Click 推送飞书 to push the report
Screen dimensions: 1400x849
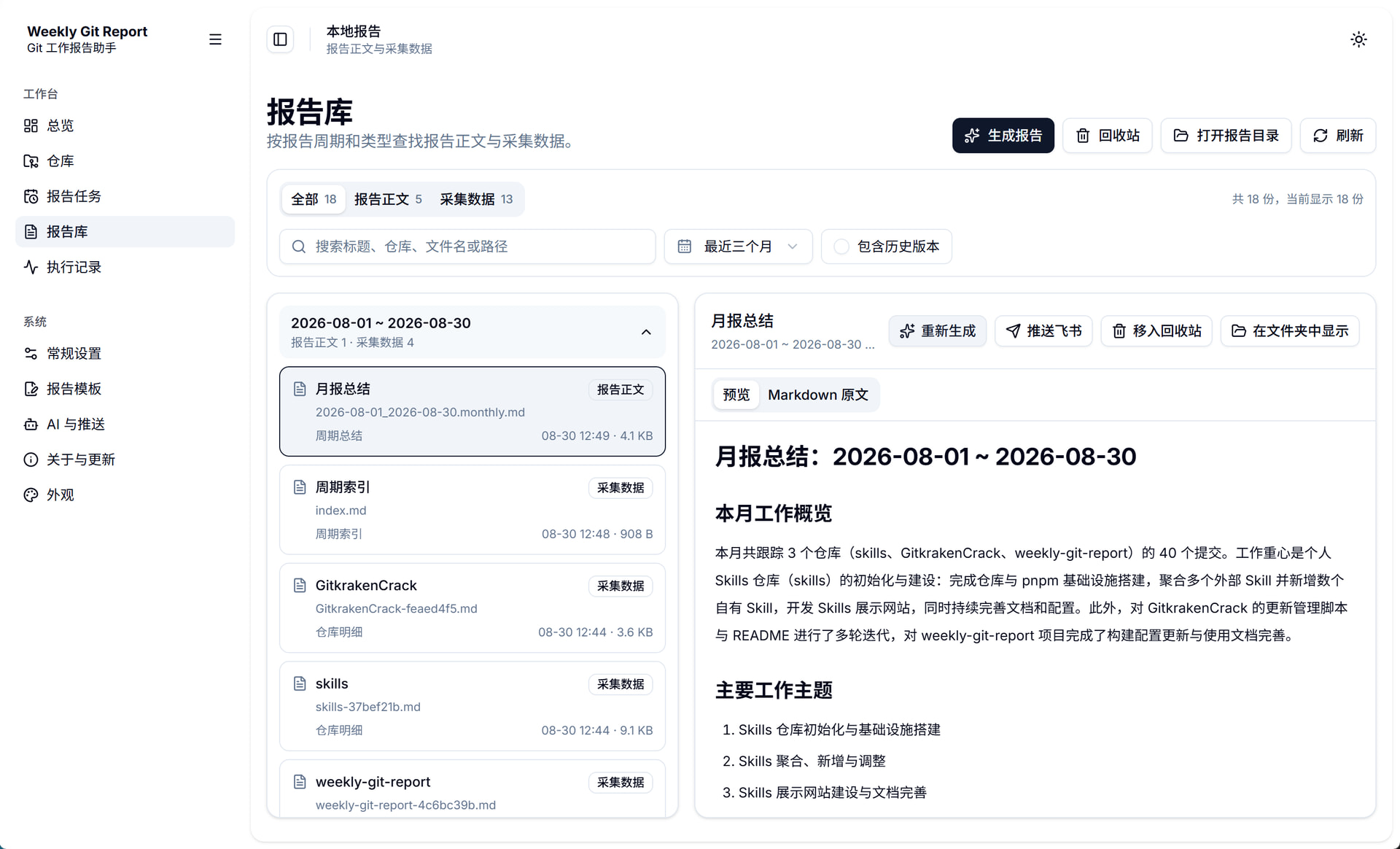[1043, 331]
